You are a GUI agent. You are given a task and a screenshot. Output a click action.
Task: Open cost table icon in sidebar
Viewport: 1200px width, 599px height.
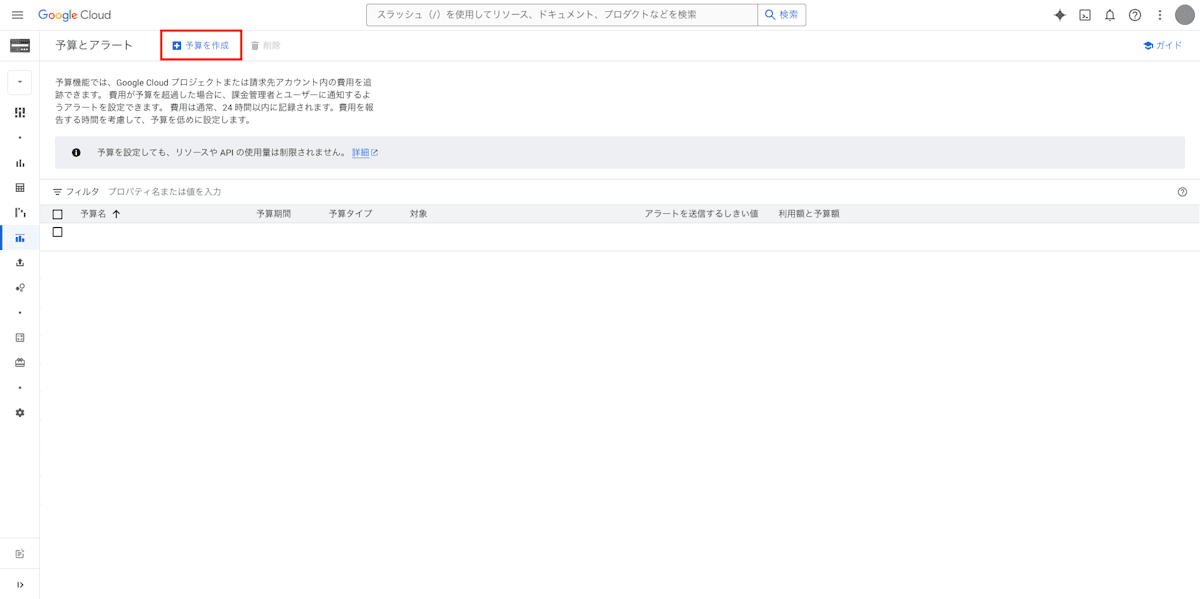[20, 188]
